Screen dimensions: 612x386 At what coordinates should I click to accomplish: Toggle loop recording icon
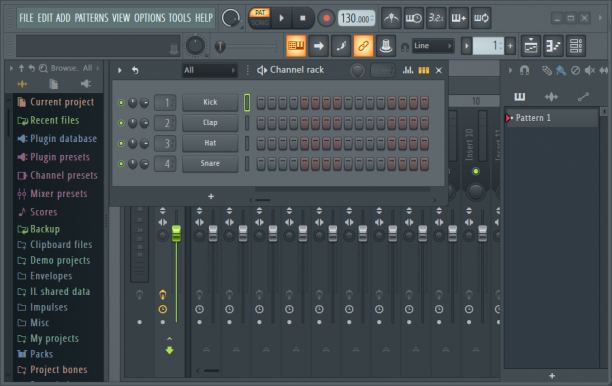pyautogui.click(x=481, y=18)
